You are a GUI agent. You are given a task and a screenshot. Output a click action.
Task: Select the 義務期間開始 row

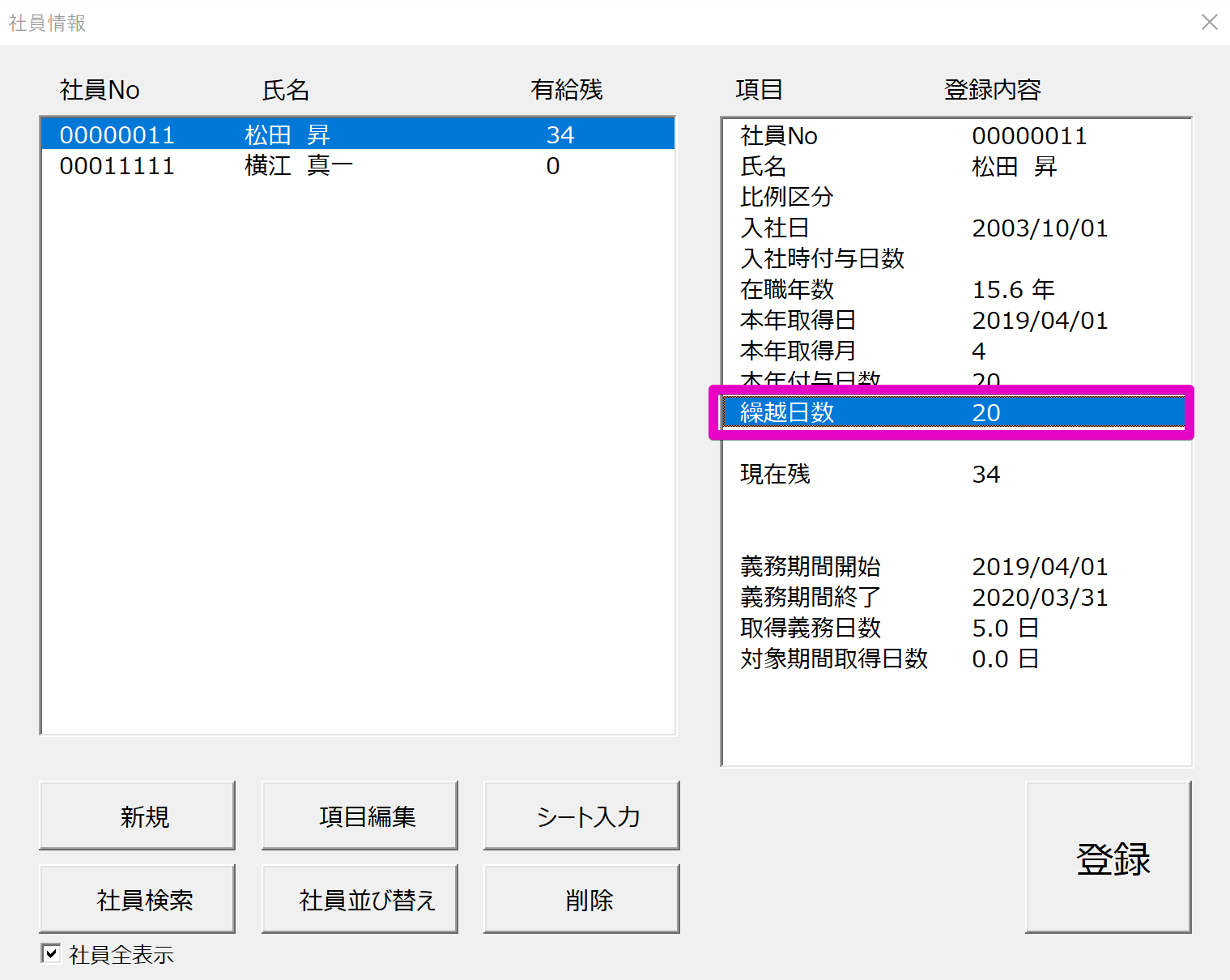tap(954, 566)
